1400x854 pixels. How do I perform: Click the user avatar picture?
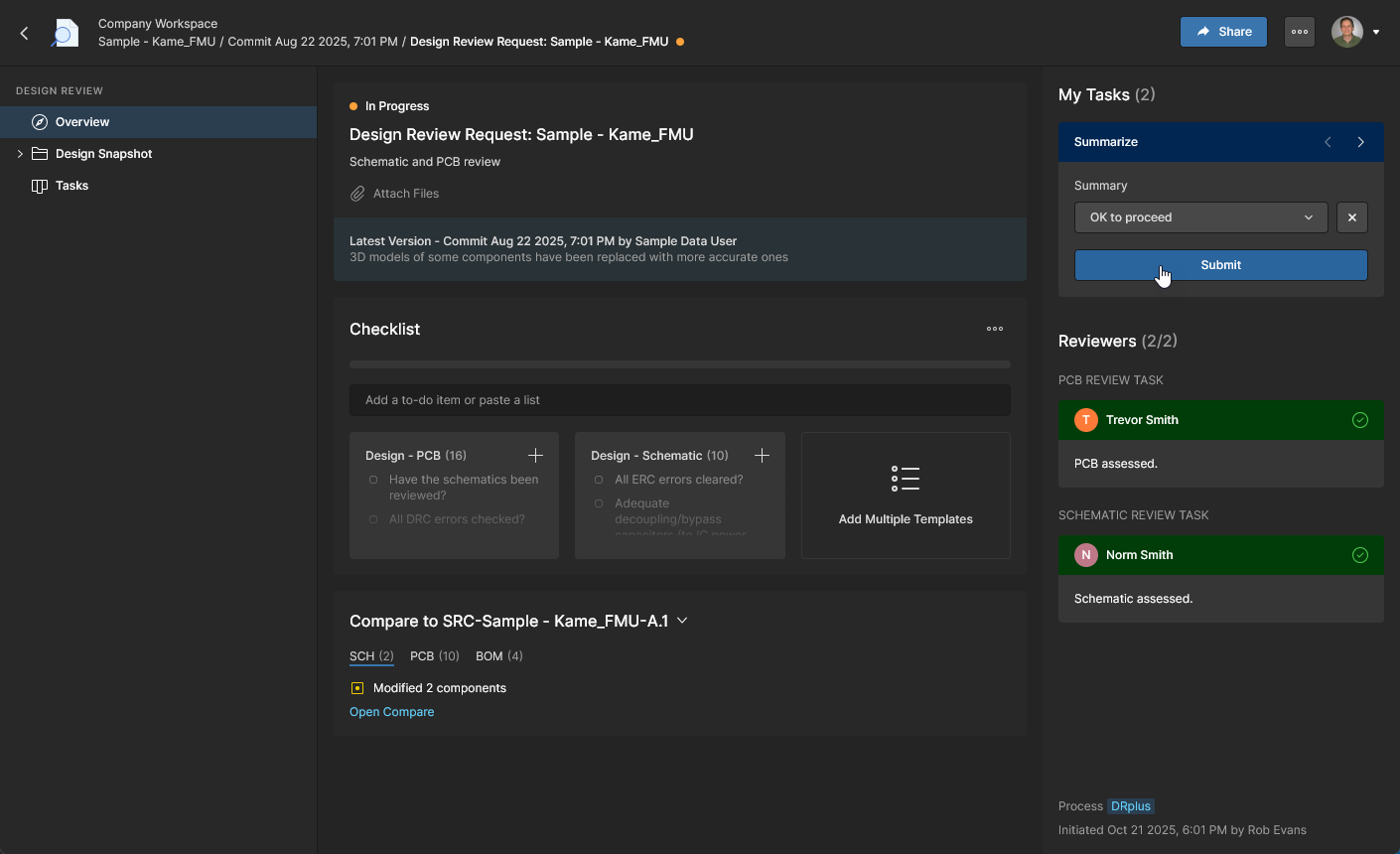pos(1346,32)
